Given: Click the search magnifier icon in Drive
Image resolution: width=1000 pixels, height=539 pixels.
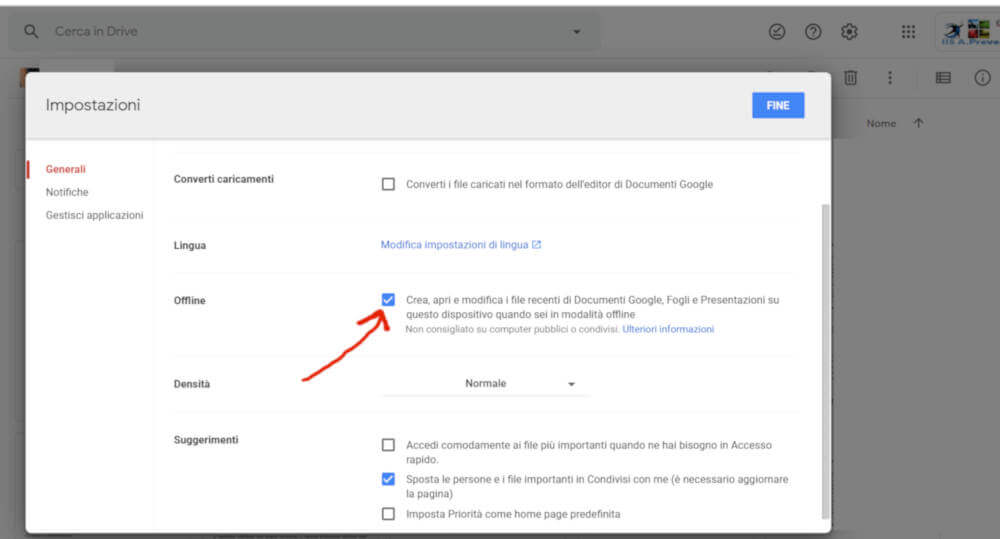Looking at the screenshot, I should pos(31,31).
